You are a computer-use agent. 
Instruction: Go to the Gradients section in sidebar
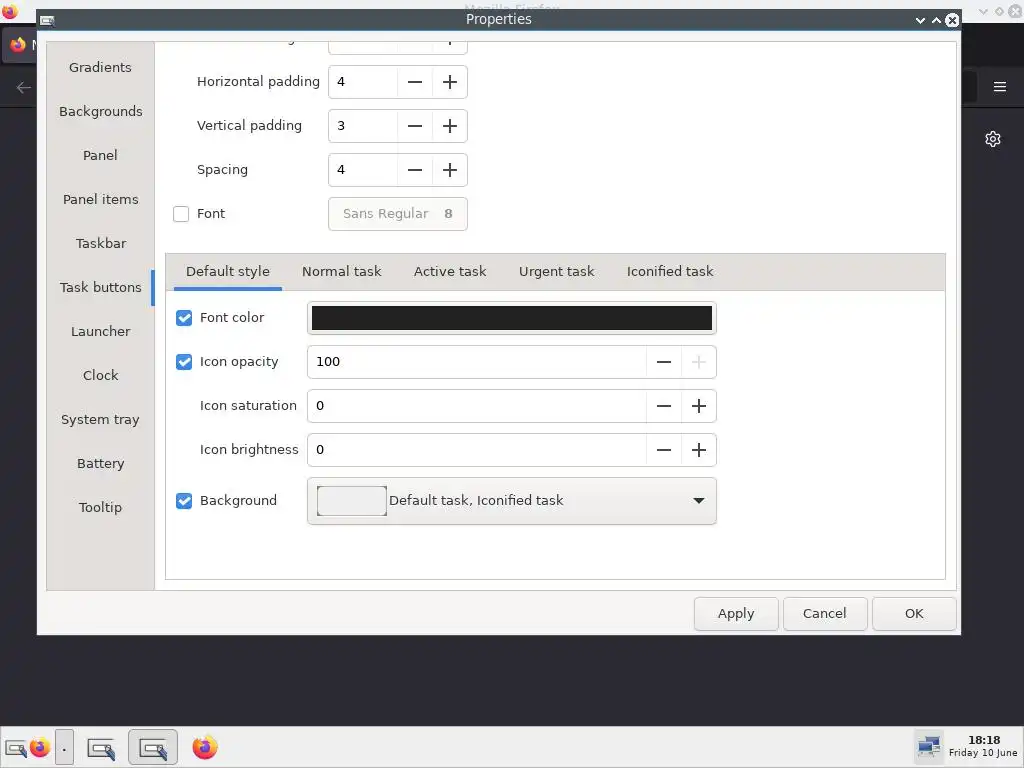101,67
